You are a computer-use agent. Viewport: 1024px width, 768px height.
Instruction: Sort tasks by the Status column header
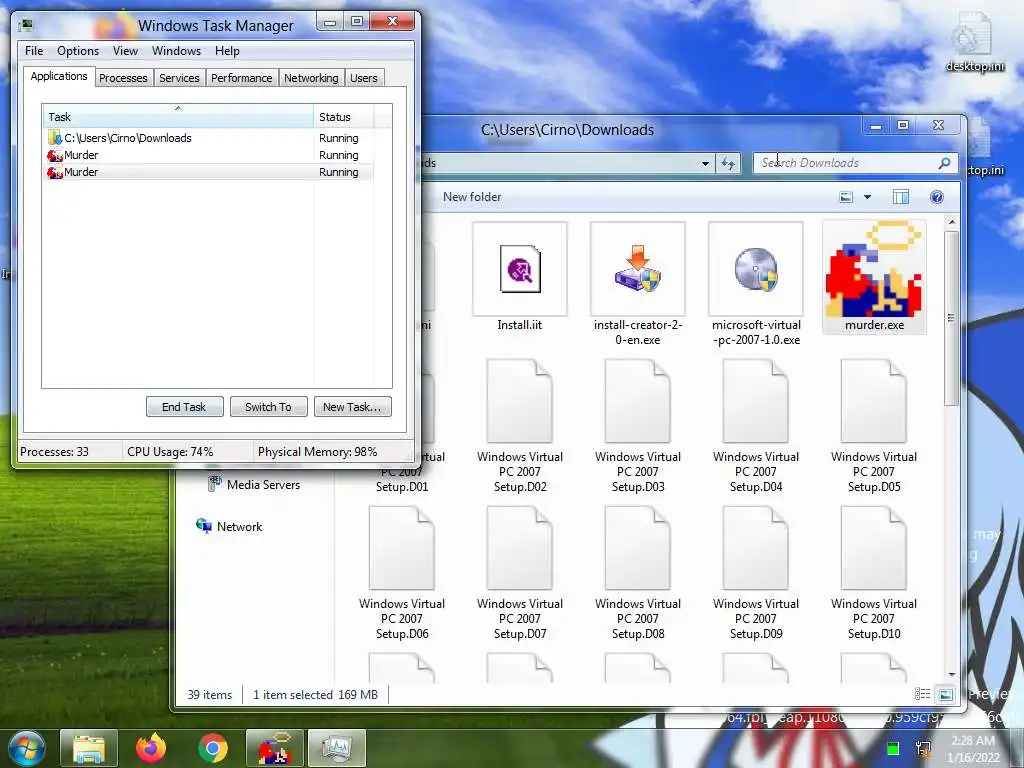tap(344, 117)
